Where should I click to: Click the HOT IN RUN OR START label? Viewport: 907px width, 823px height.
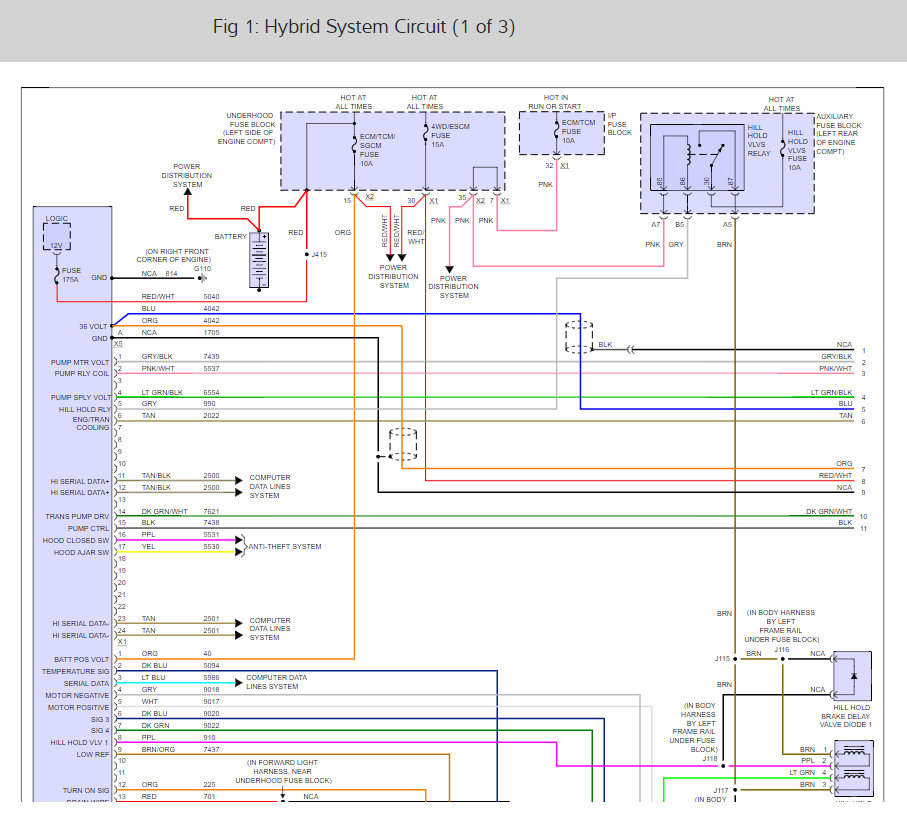pos(555,102)
